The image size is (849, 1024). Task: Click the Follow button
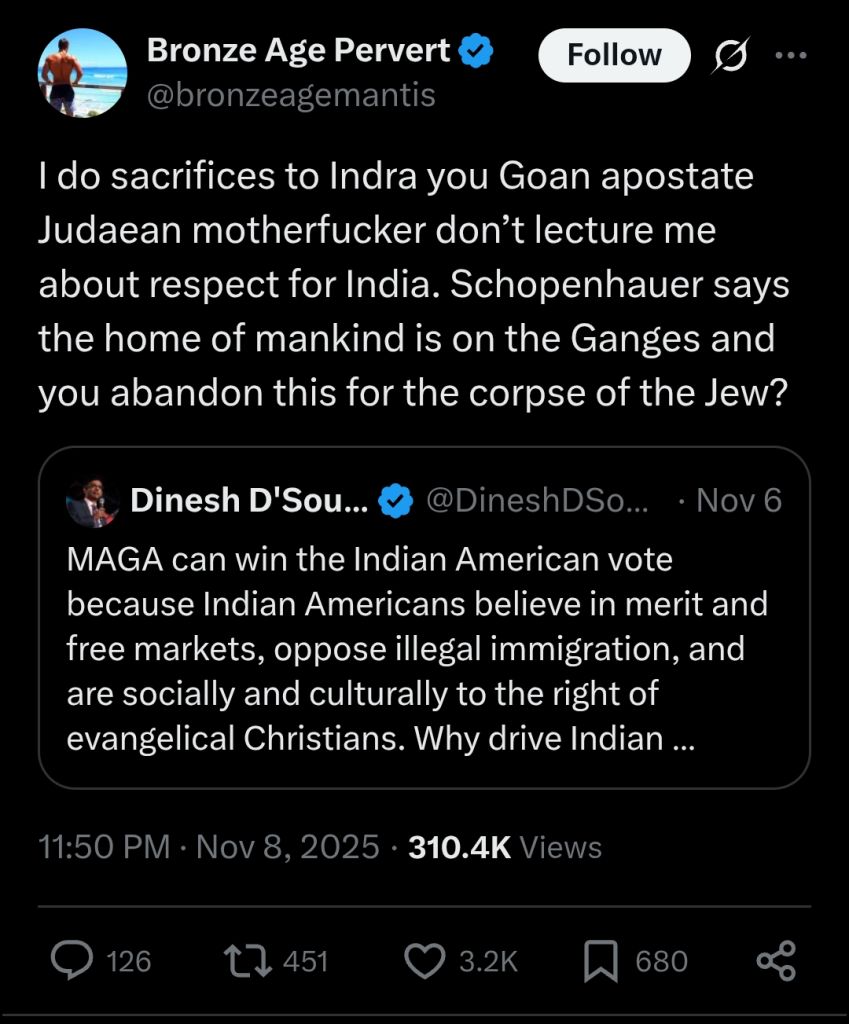[x=614, y=55]
